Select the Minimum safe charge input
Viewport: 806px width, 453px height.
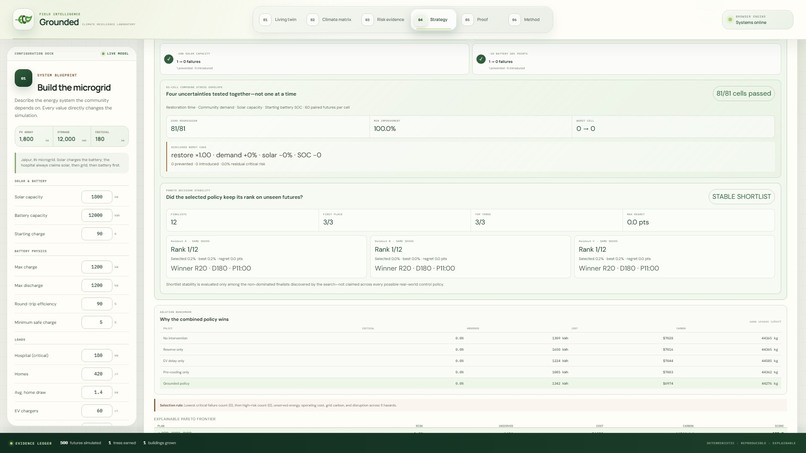[97, 322]
